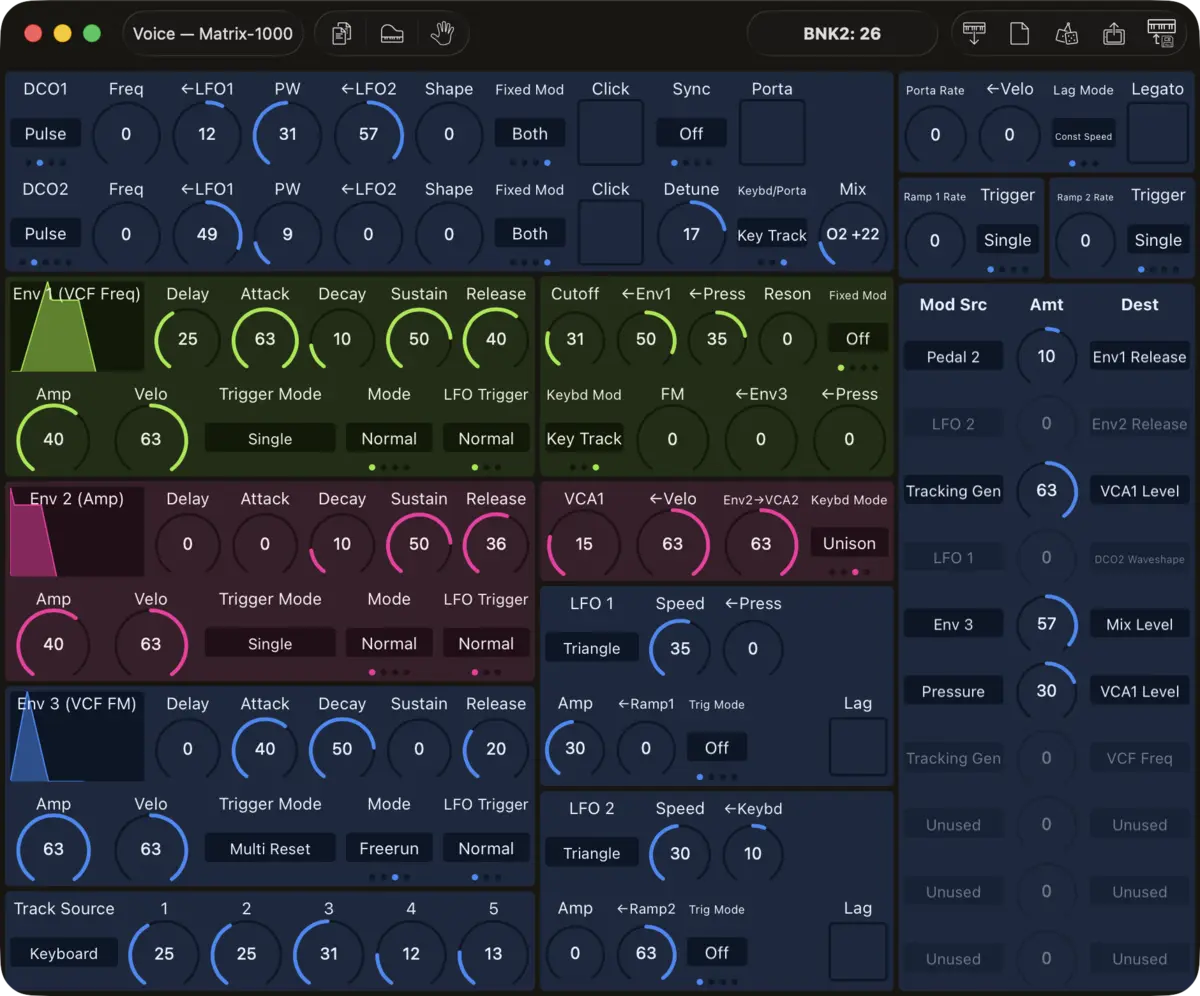
Task: Select the dimmed VCF Freq mod destination
Action: (x=1139, y=758)
